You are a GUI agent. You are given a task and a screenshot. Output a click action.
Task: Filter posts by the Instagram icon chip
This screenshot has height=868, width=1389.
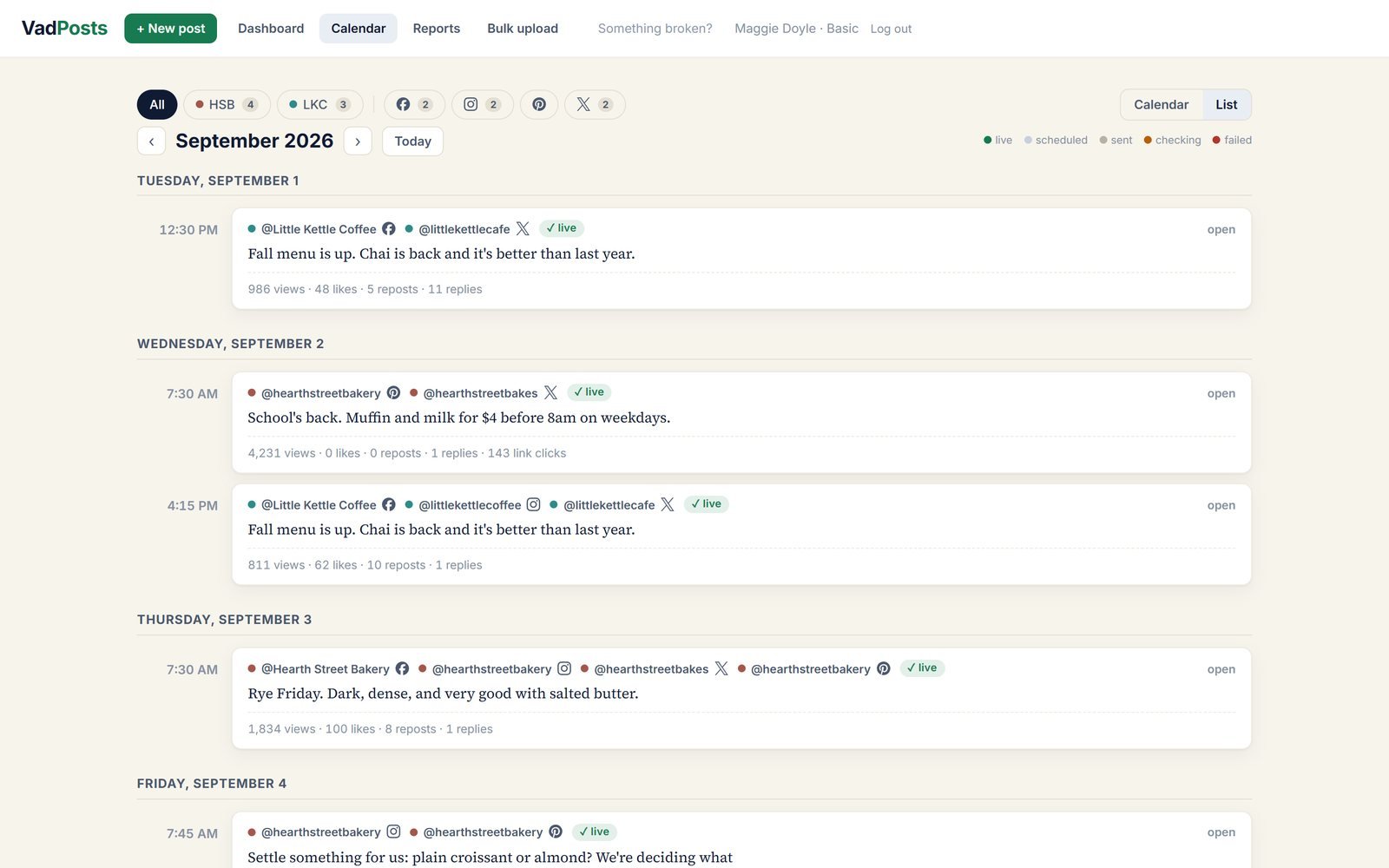482,104
